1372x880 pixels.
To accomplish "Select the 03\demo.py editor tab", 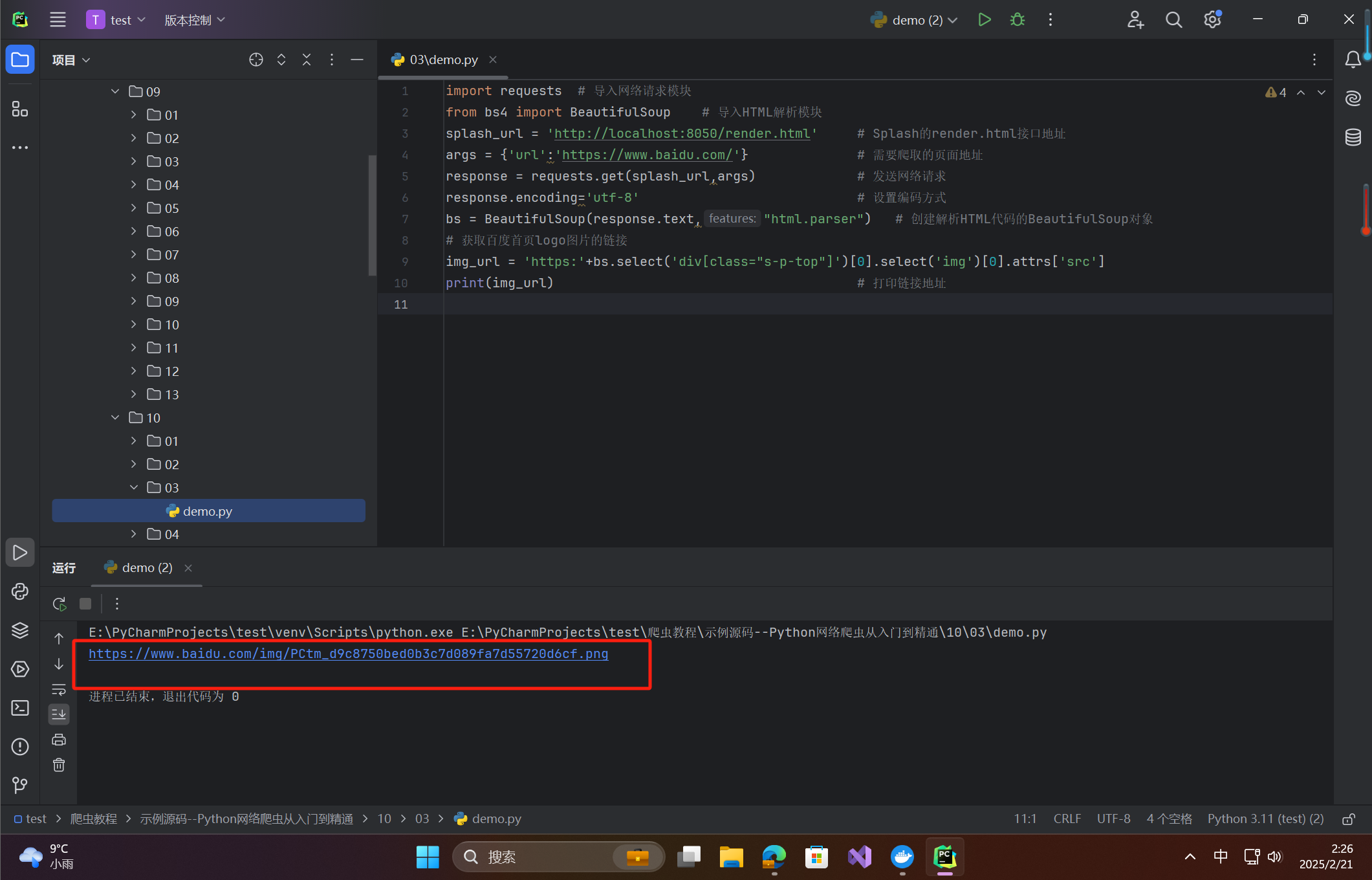I will (x=443, y=60).
